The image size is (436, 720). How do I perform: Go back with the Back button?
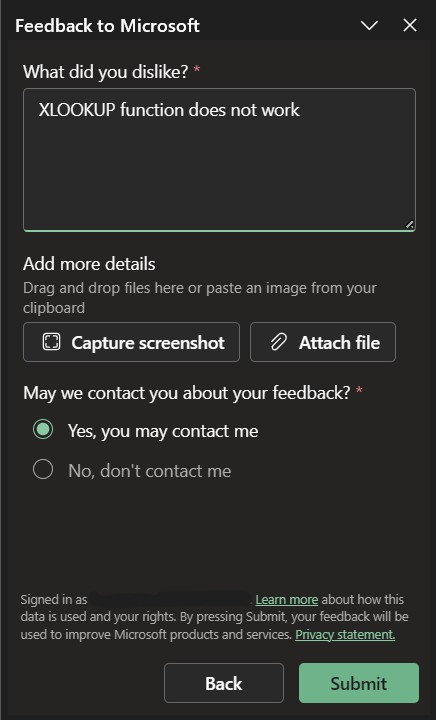(224, 683)
